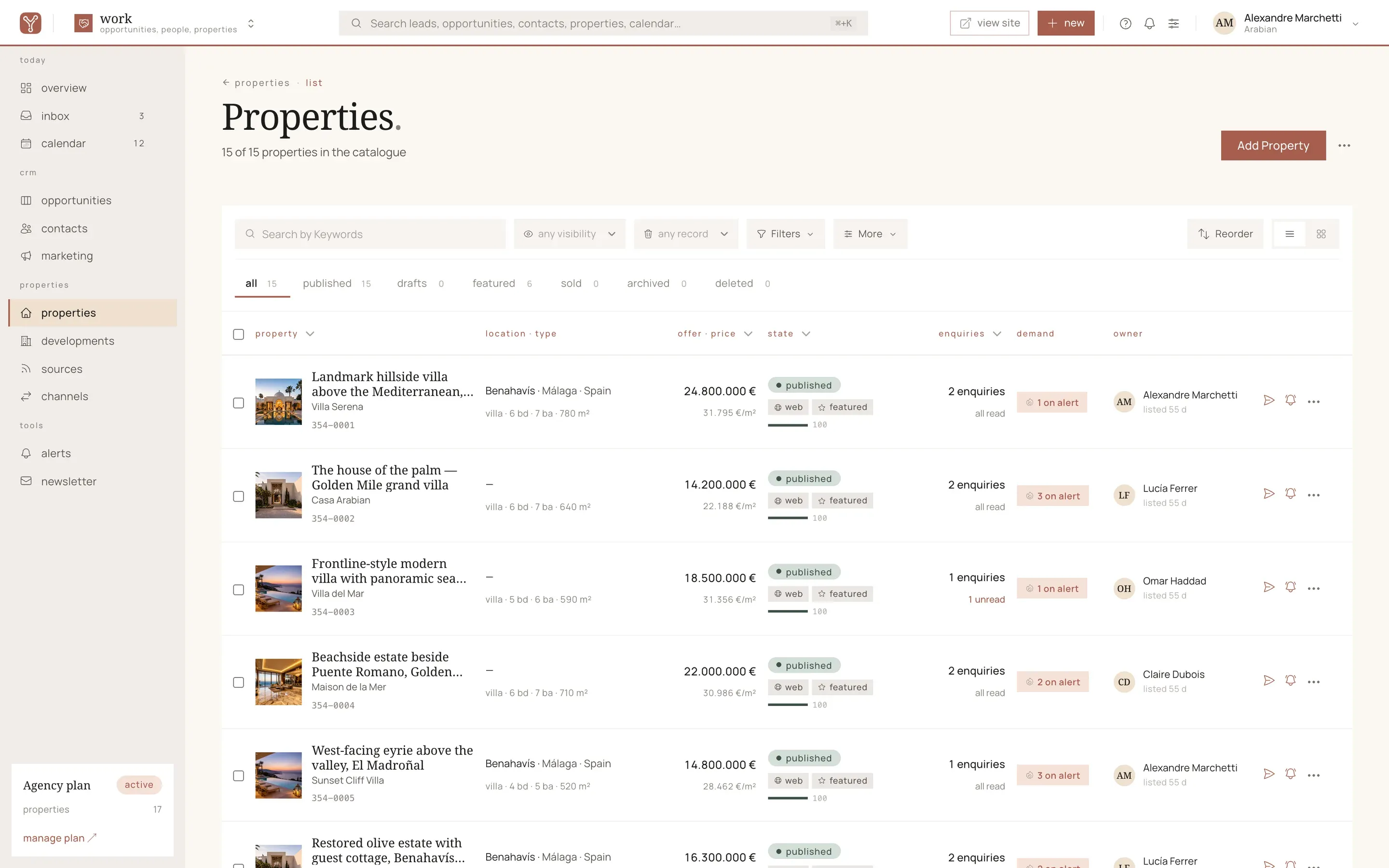The height and width of the screenshot is (868, 1389).
Task: Open three-dot menu beside Add Property
Action: (1344, 145)
